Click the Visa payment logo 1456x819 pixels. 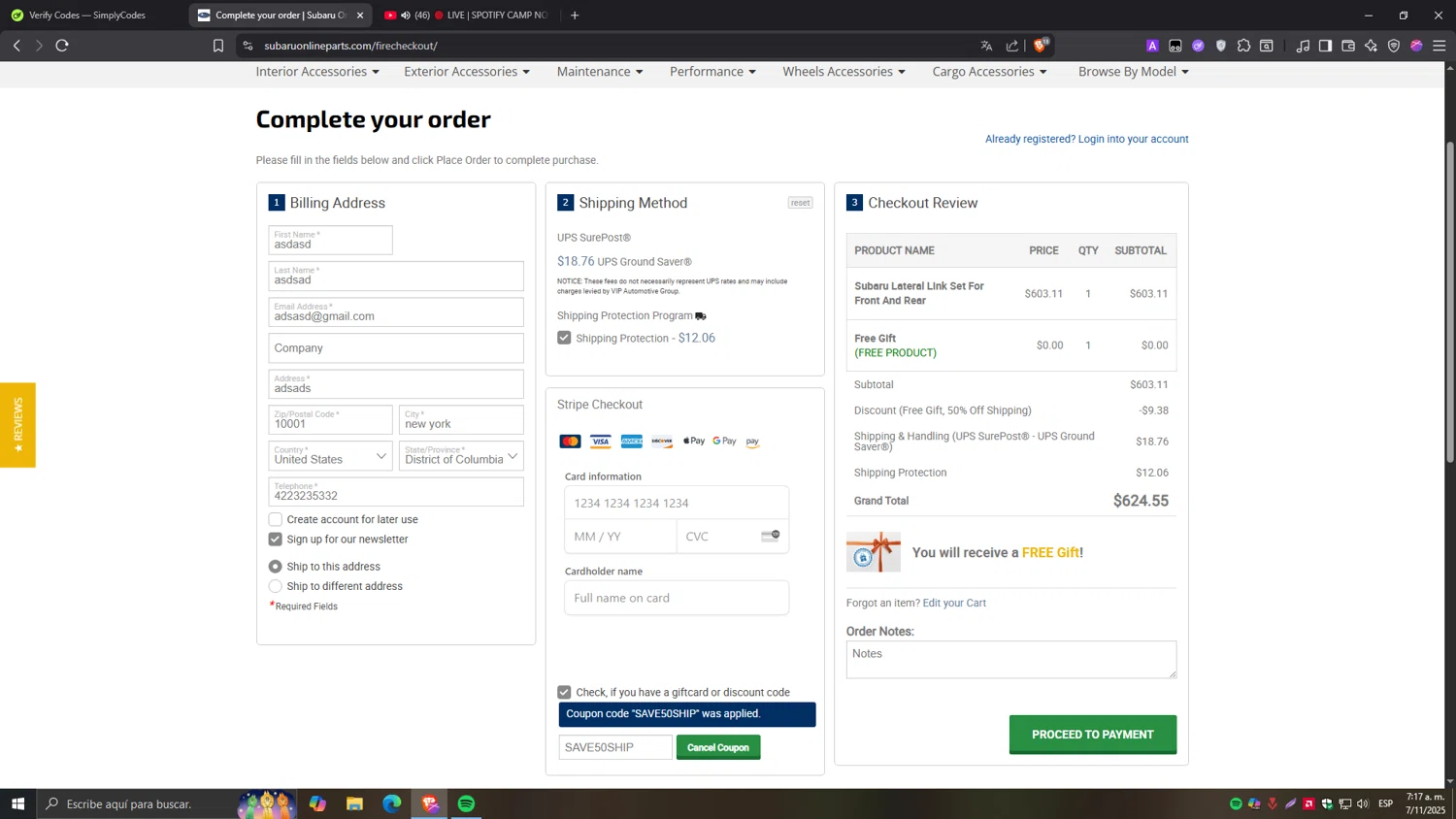601,442
